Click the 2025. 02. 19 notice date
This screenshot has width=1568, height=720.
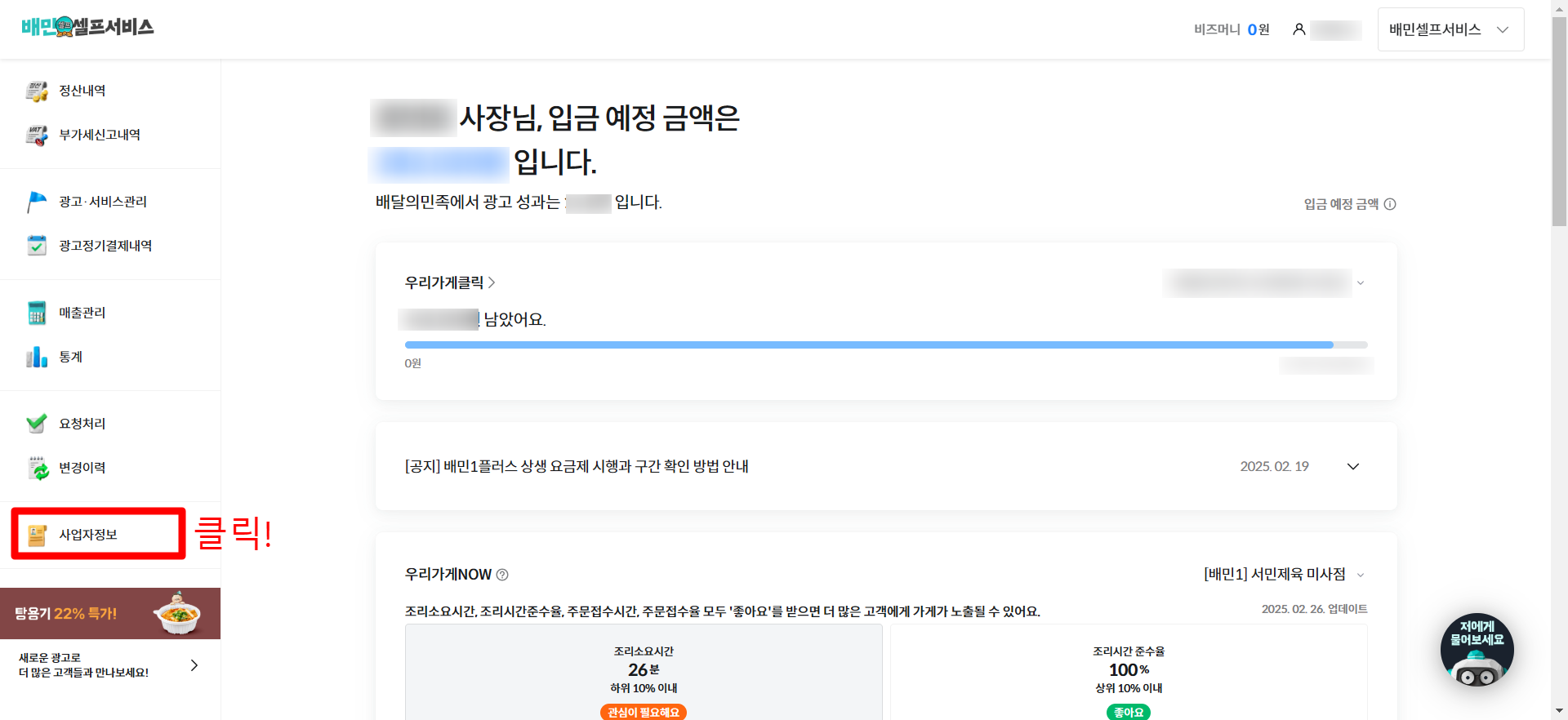[1274, 467]
